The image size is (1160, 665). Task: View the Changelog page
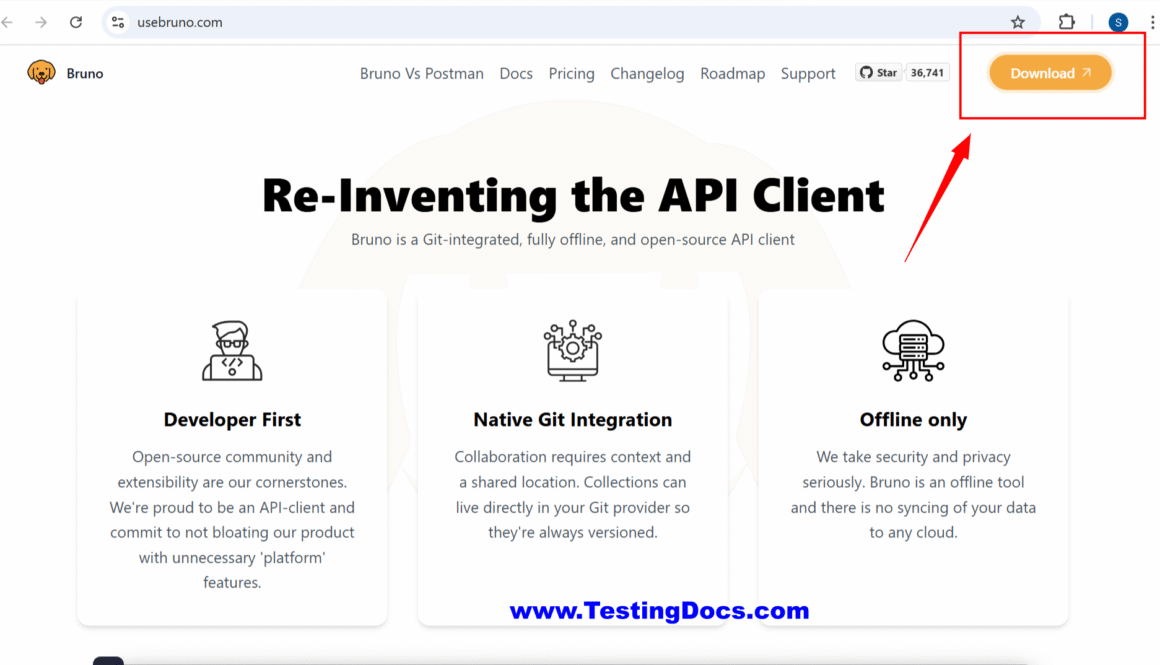(647, 73)
